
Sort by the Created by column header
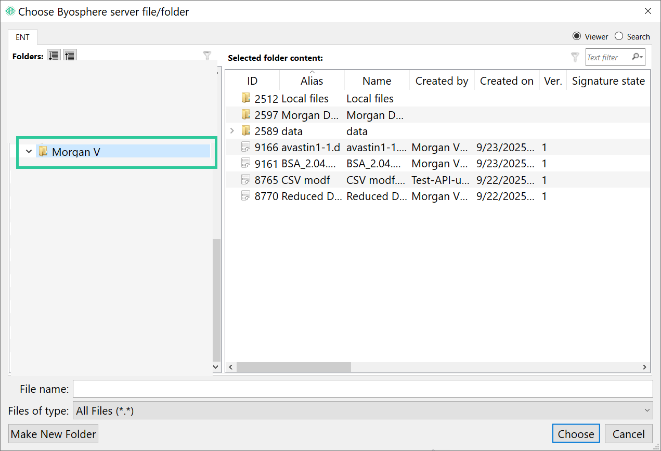click(x=442, y=81)
